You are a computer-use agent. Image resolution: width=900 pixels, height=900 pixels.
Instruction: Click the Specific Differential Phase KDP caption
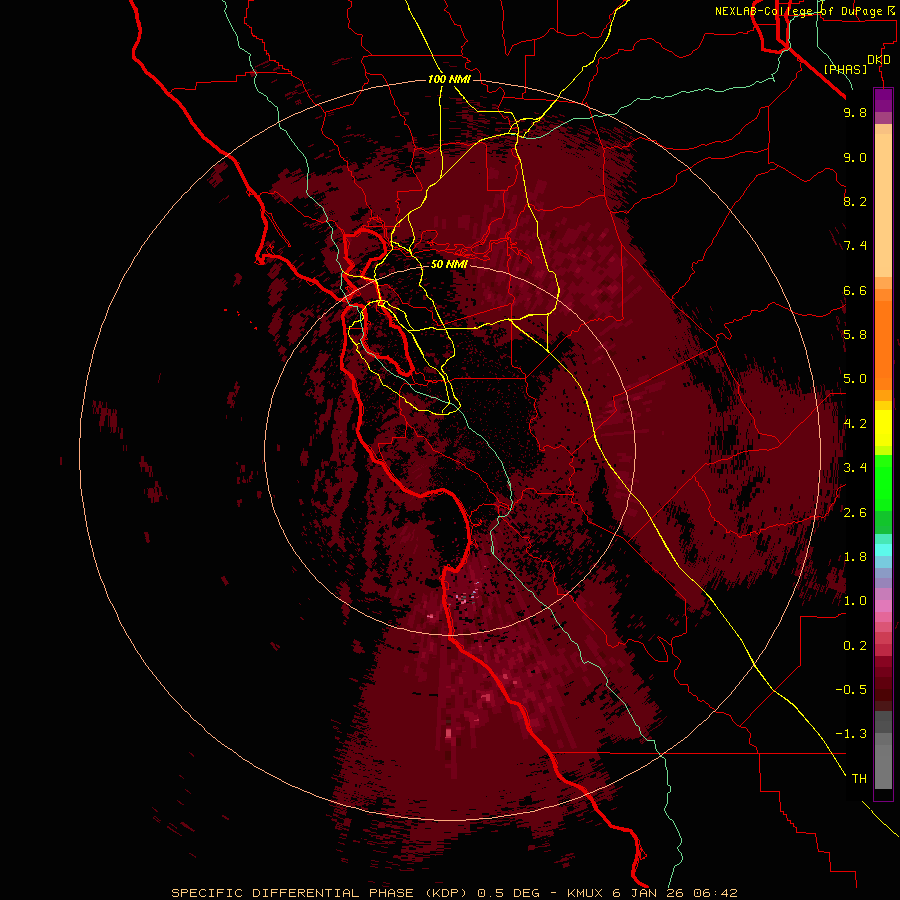tap(454, 893)
